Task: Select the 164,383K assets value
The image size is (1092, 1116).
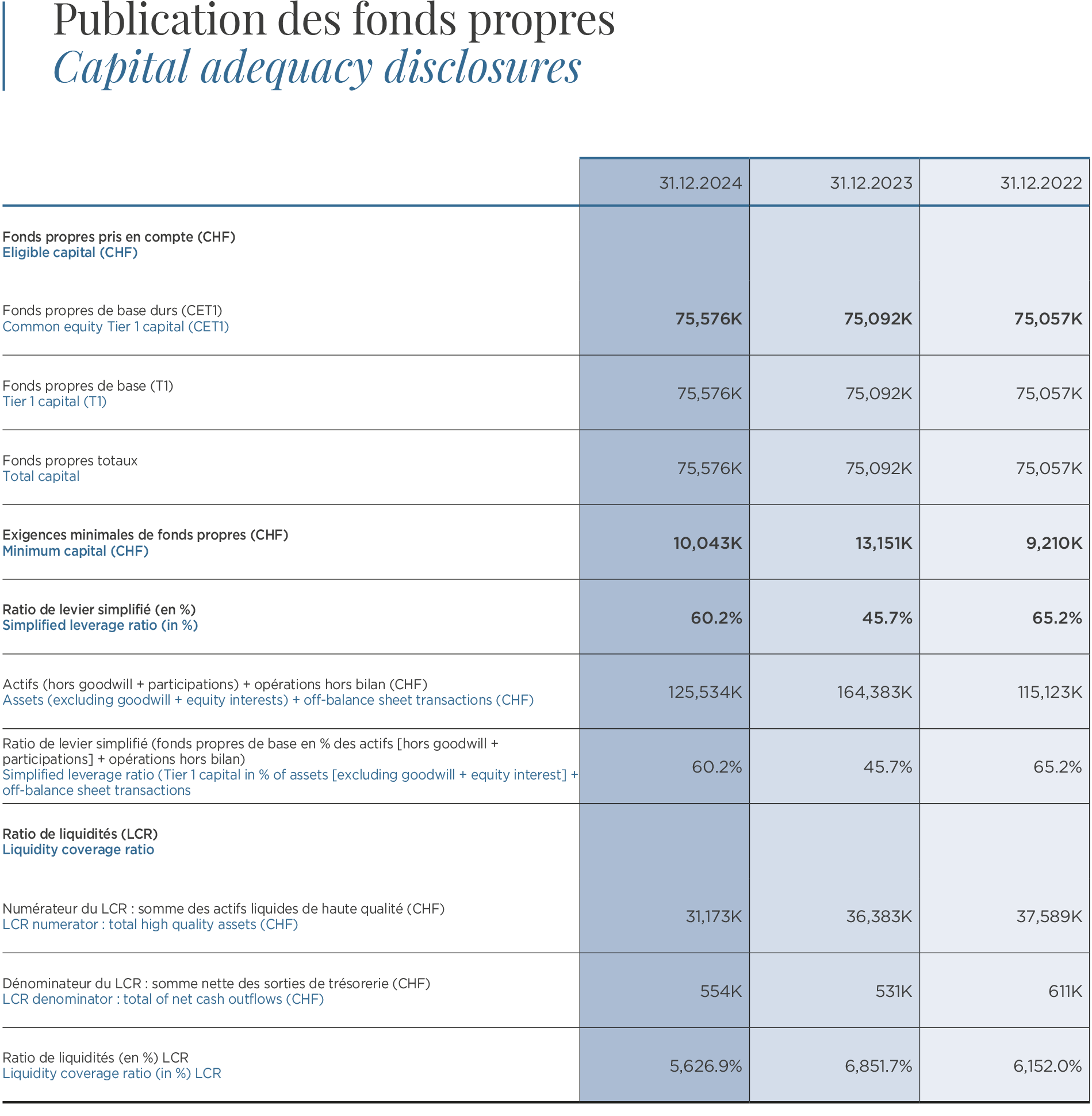Action: click(874, 692)
